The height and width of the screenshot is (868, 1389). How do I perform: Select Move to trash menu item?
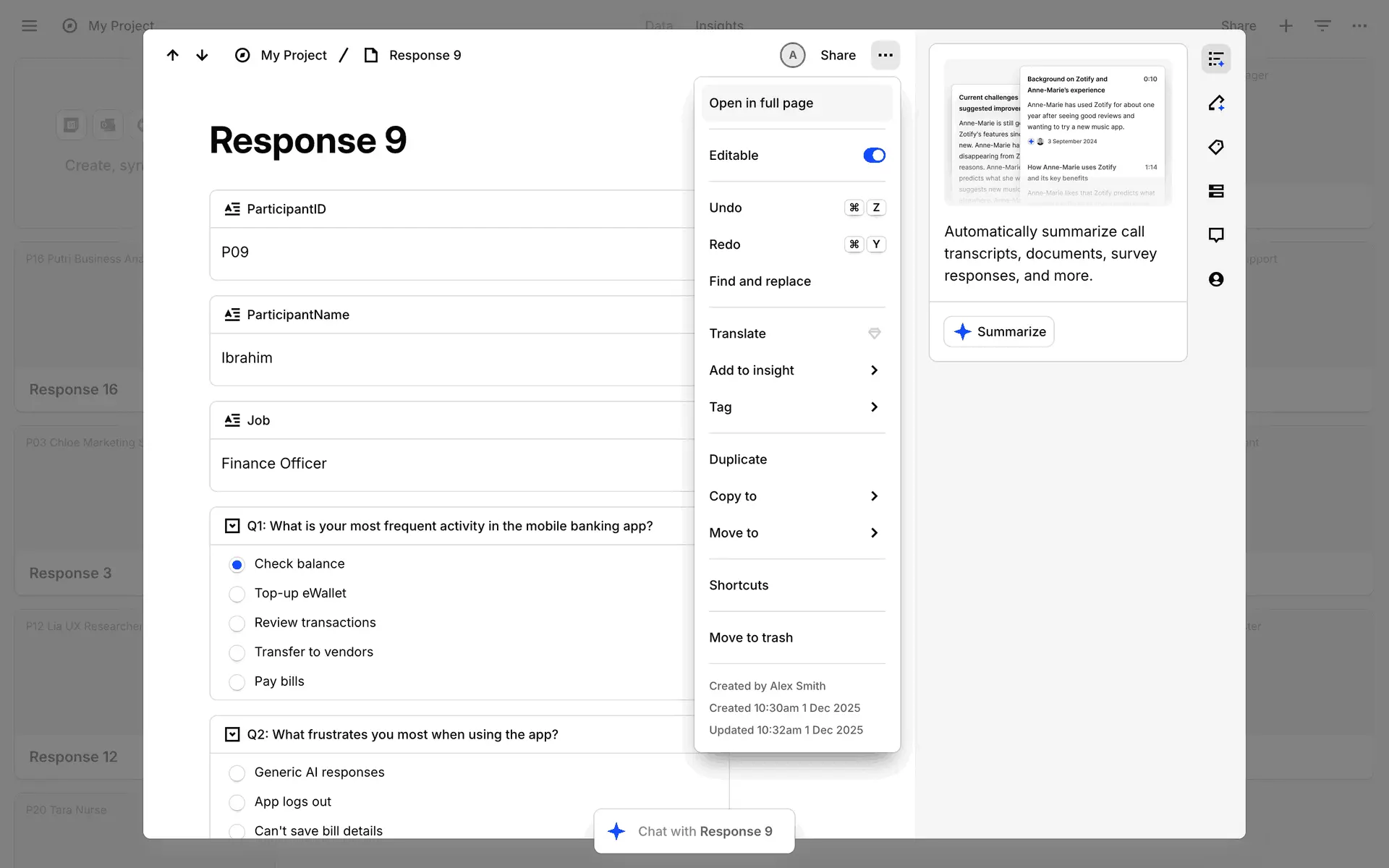click(x=751, y=638)
